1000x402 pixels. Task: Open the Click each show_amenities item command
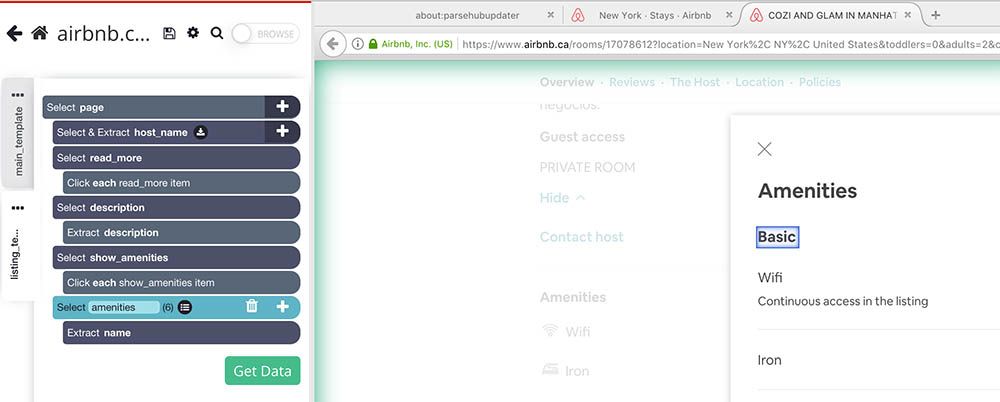tap(181, 282)
